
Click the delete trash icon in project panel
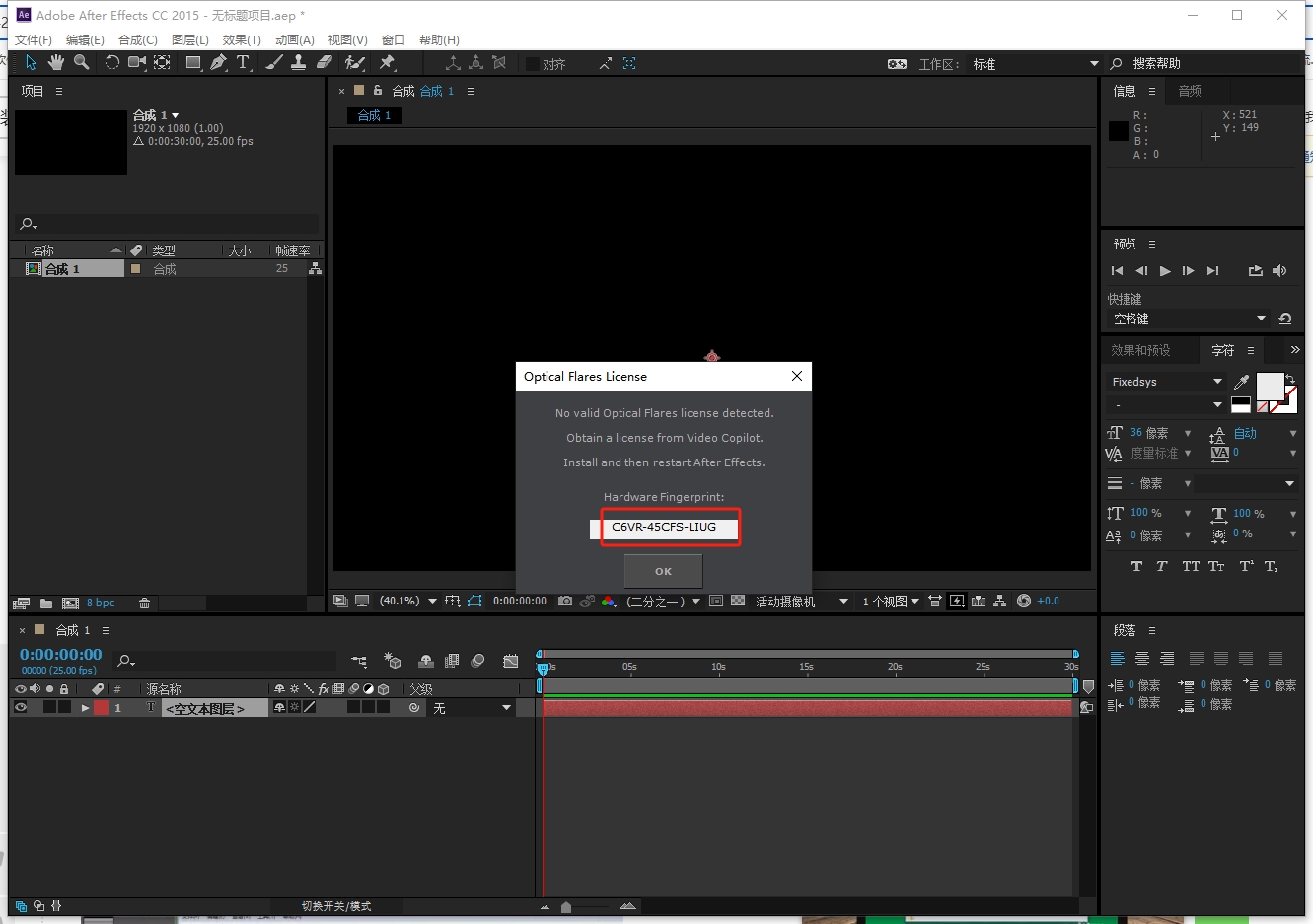(x=144, y=604)
